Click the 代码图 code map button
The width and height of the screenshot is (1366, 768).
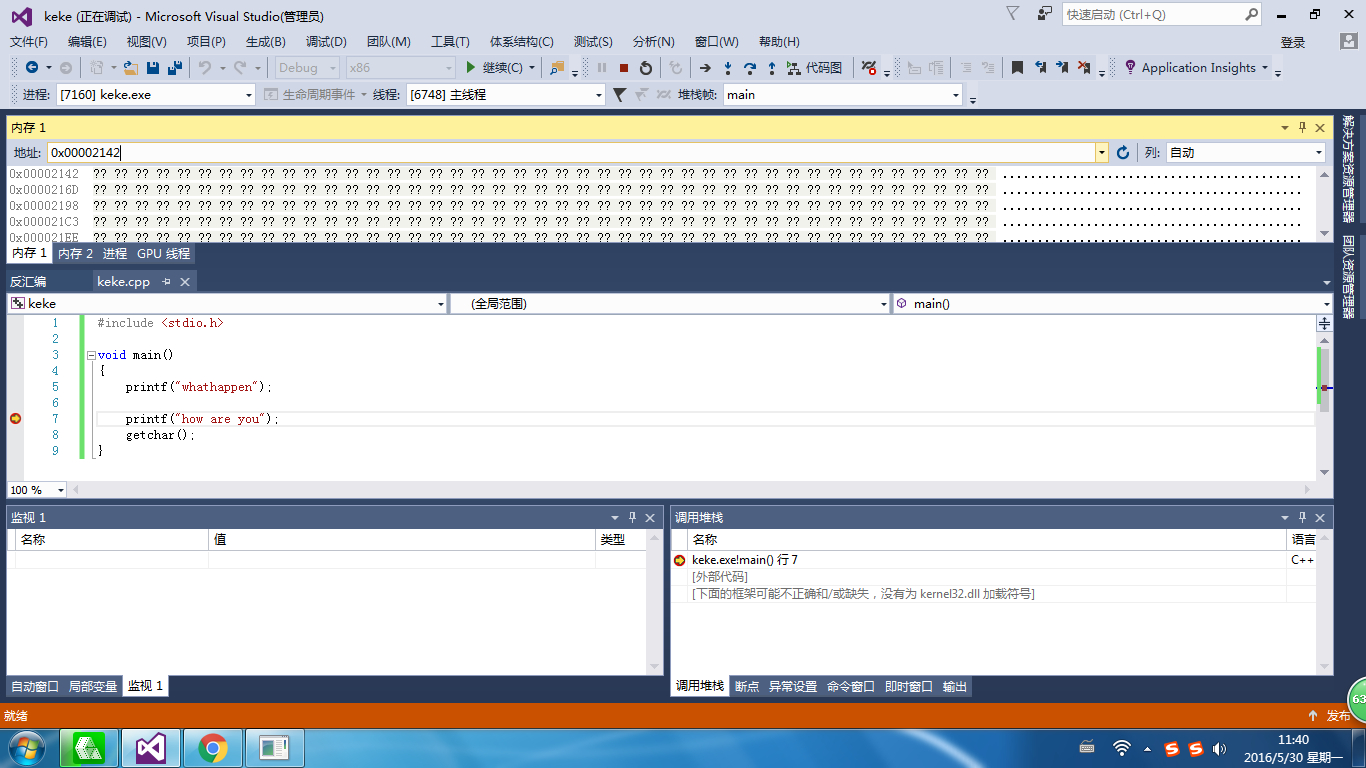click(814, 68)
